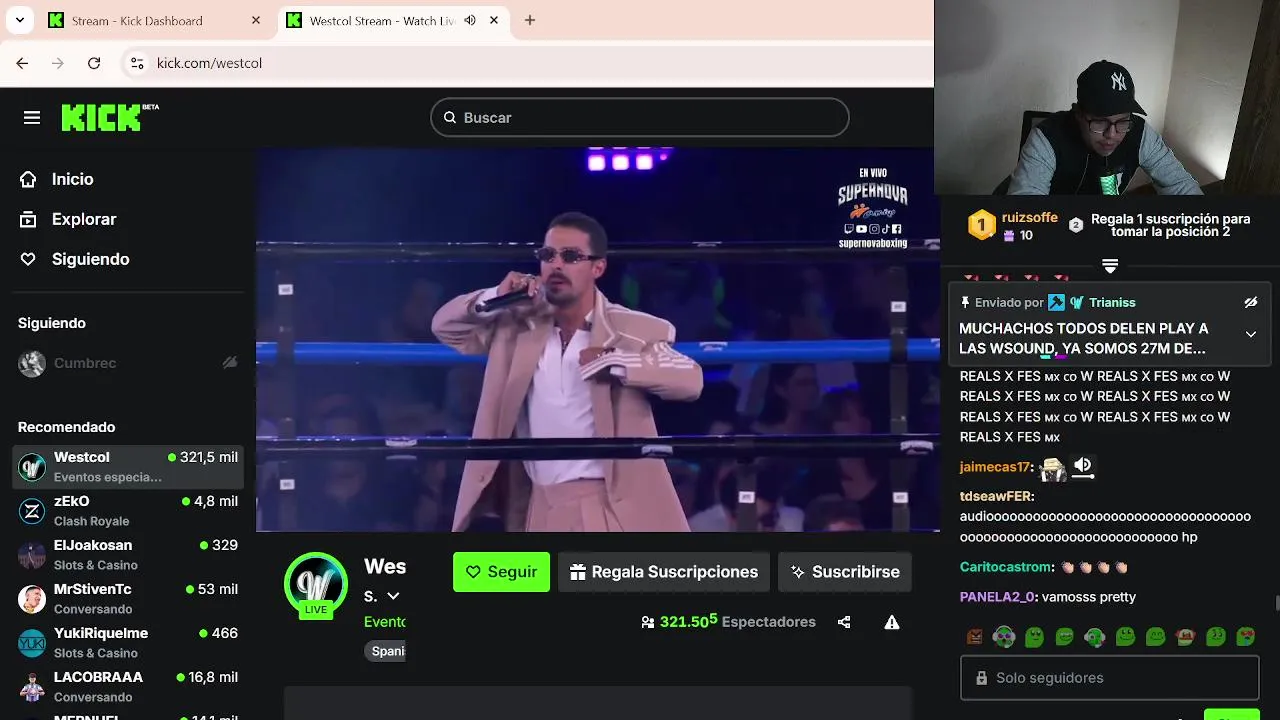Image resolution: width=1280 pixels, height=720 pixels.
Task: Click the site information icon in address bar
Action: [138, 63]
